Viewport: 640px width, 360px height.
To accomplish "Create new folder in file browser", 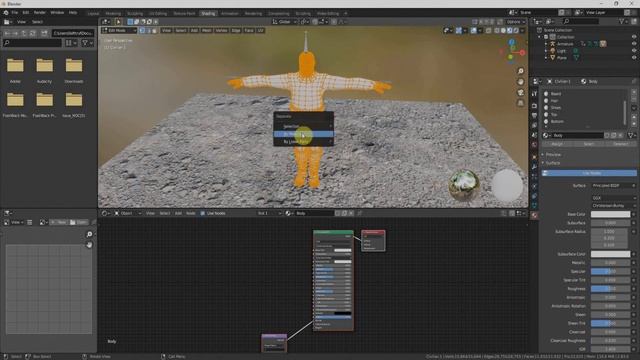I will (x=44, y=33).
